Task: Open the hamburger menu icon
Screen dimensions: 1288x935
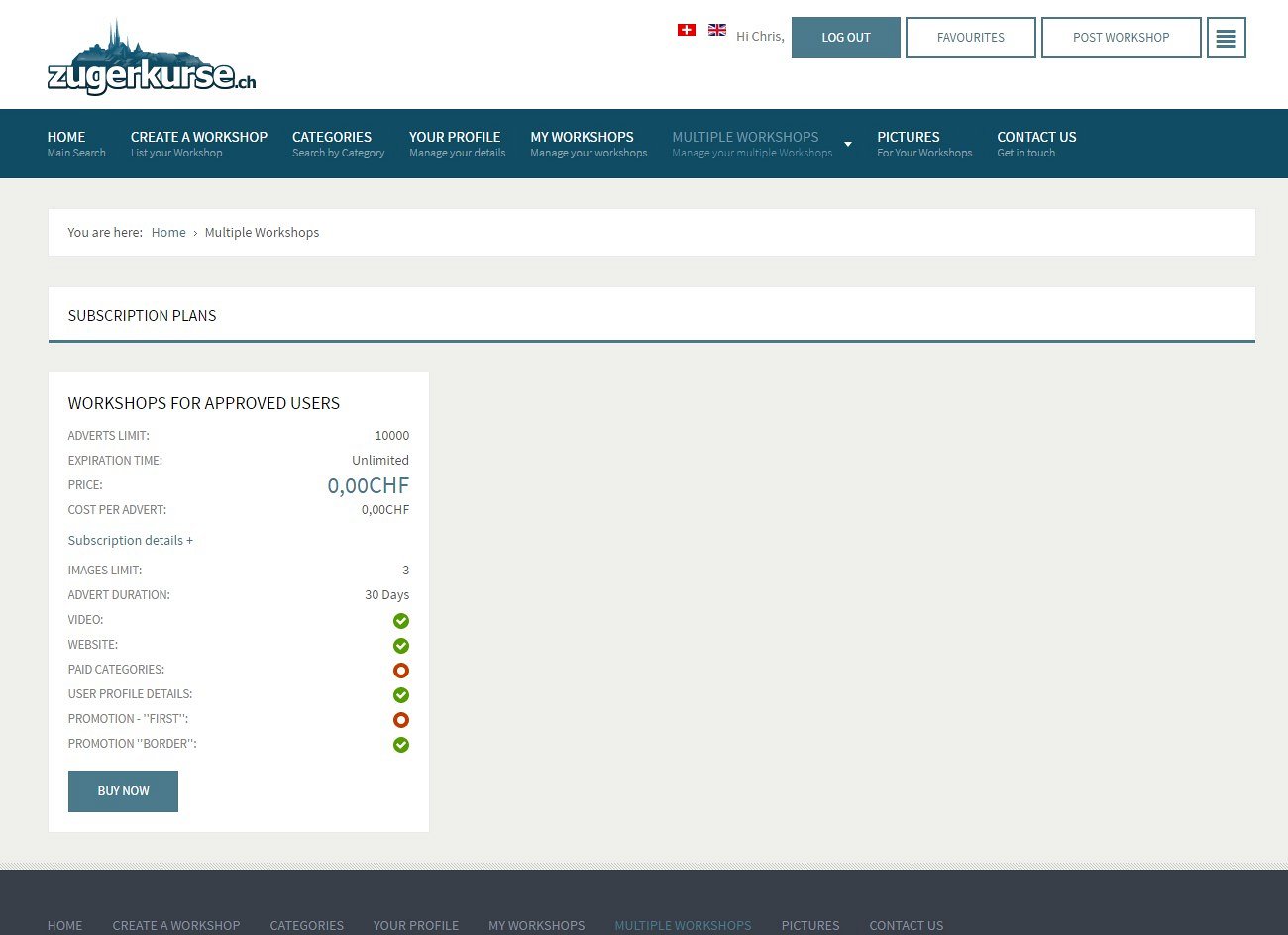Action: (1226, 38)
